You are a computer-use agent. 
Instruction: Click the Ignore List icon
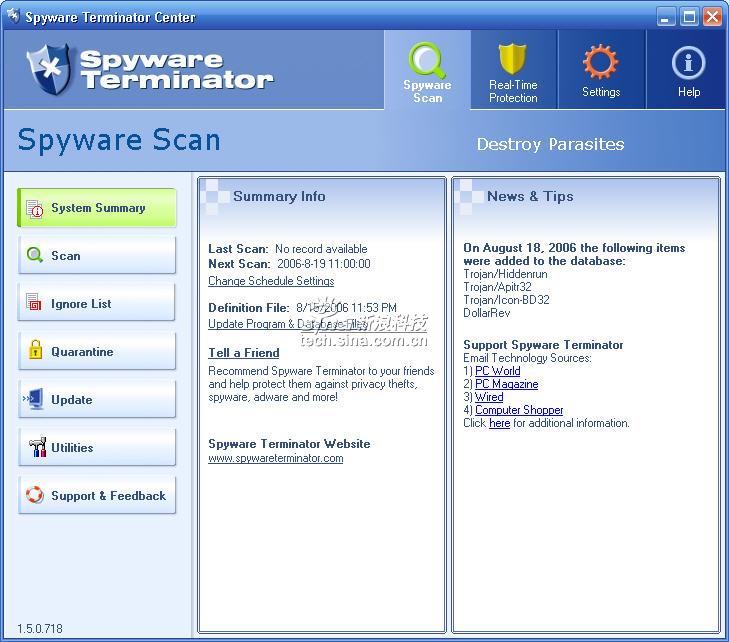[x=33, y=302]
